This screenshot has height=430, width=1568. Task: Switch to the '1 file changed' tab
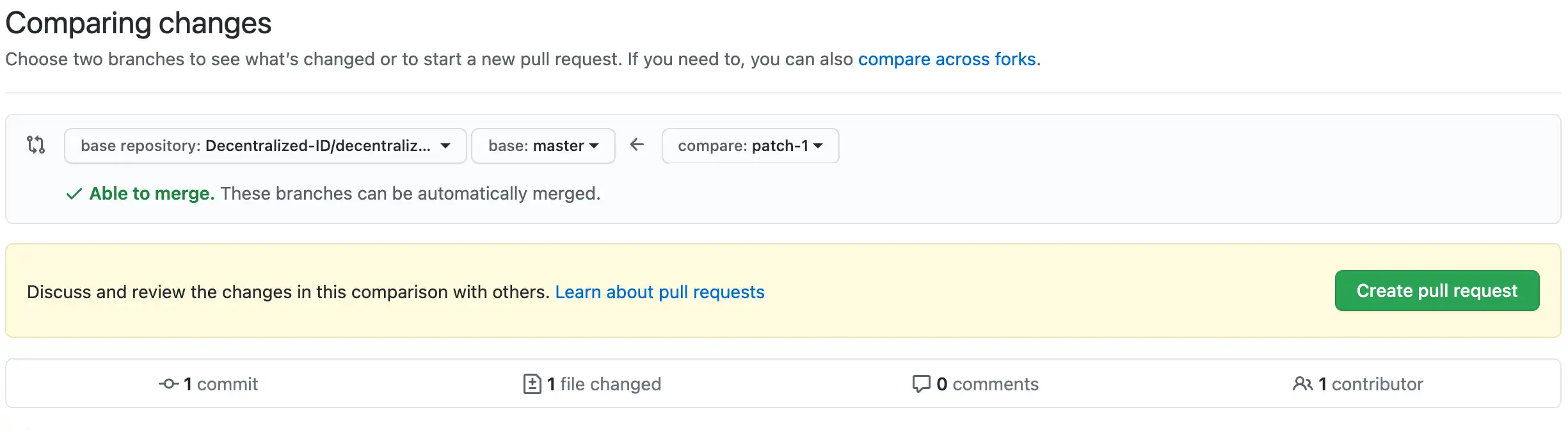pos(604,384)
